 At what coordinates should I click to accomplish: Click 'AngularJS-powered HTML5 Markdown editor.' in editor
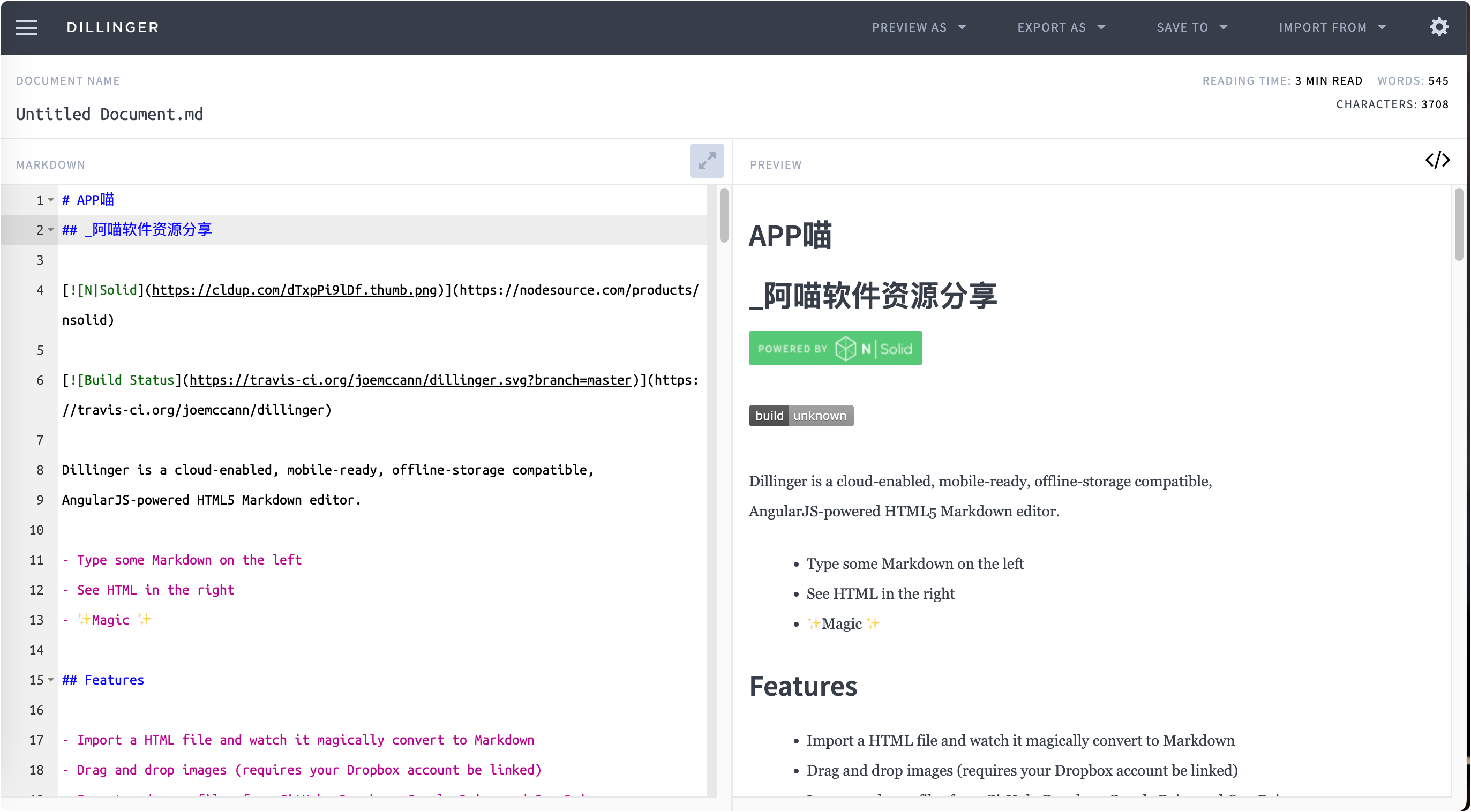point(211,500)
